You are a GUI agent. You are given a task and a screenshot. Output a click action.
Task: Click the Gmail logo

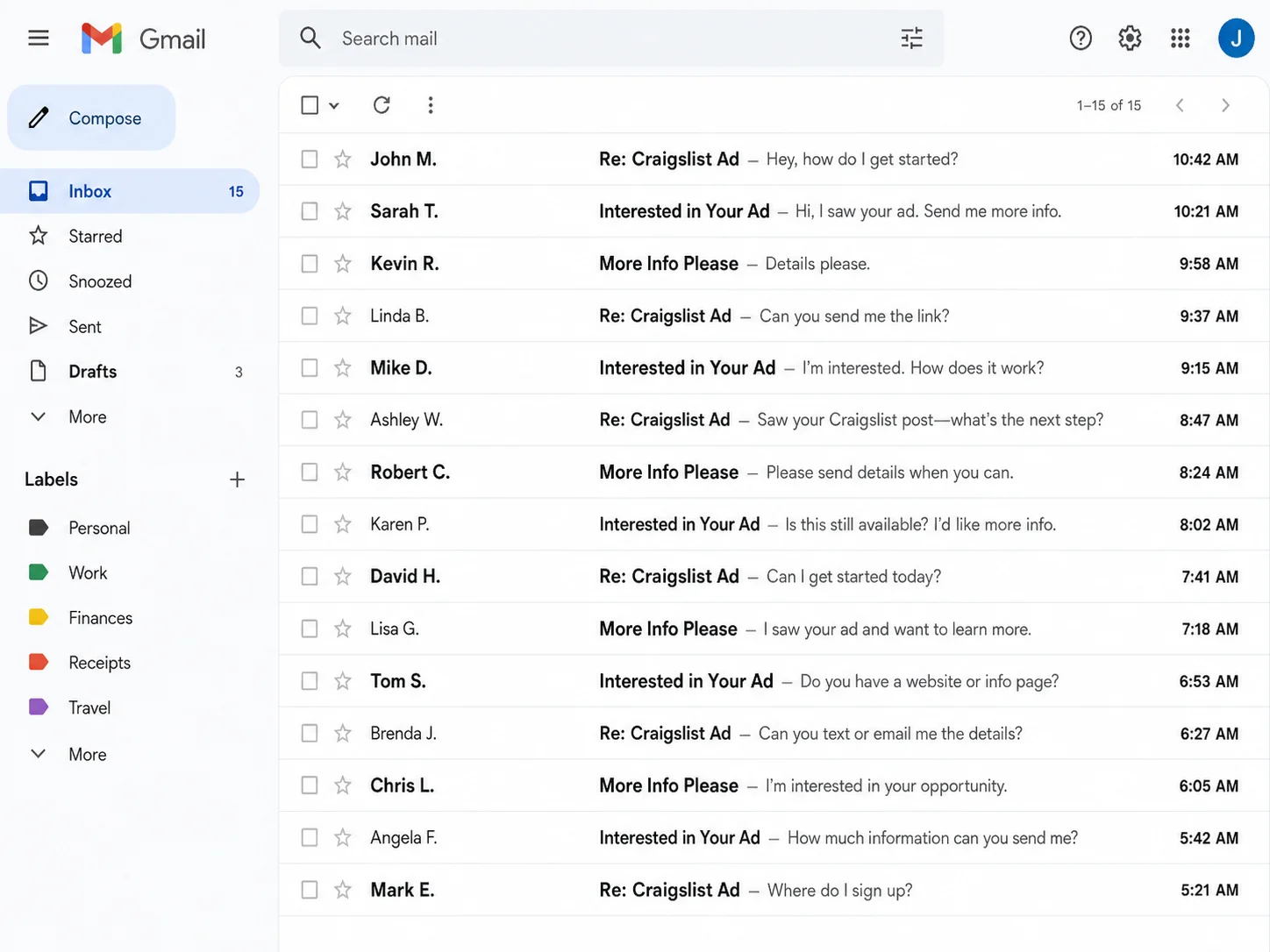point(143,38)
